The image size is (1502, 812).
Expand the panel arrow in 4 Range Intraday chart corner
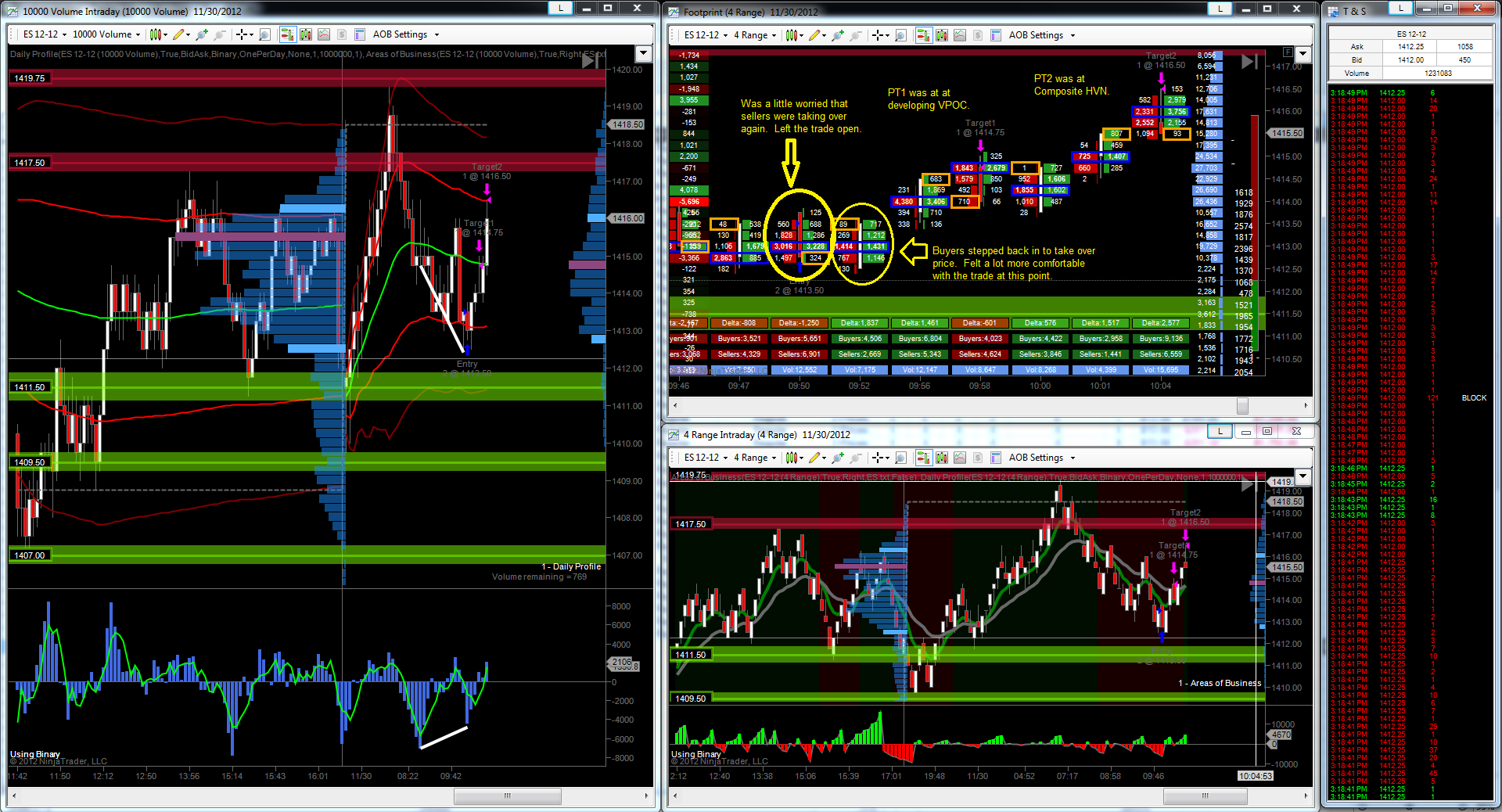coord(1303,476)
